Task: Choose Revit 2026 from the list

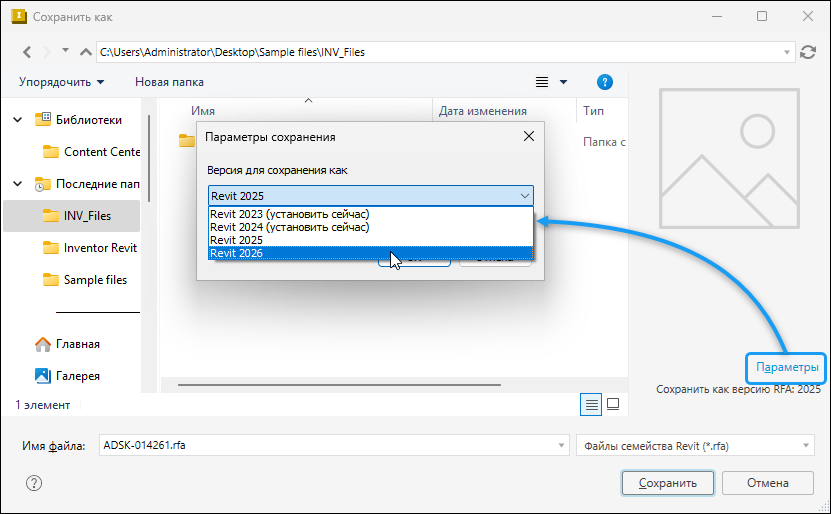Action: [370, 253]
